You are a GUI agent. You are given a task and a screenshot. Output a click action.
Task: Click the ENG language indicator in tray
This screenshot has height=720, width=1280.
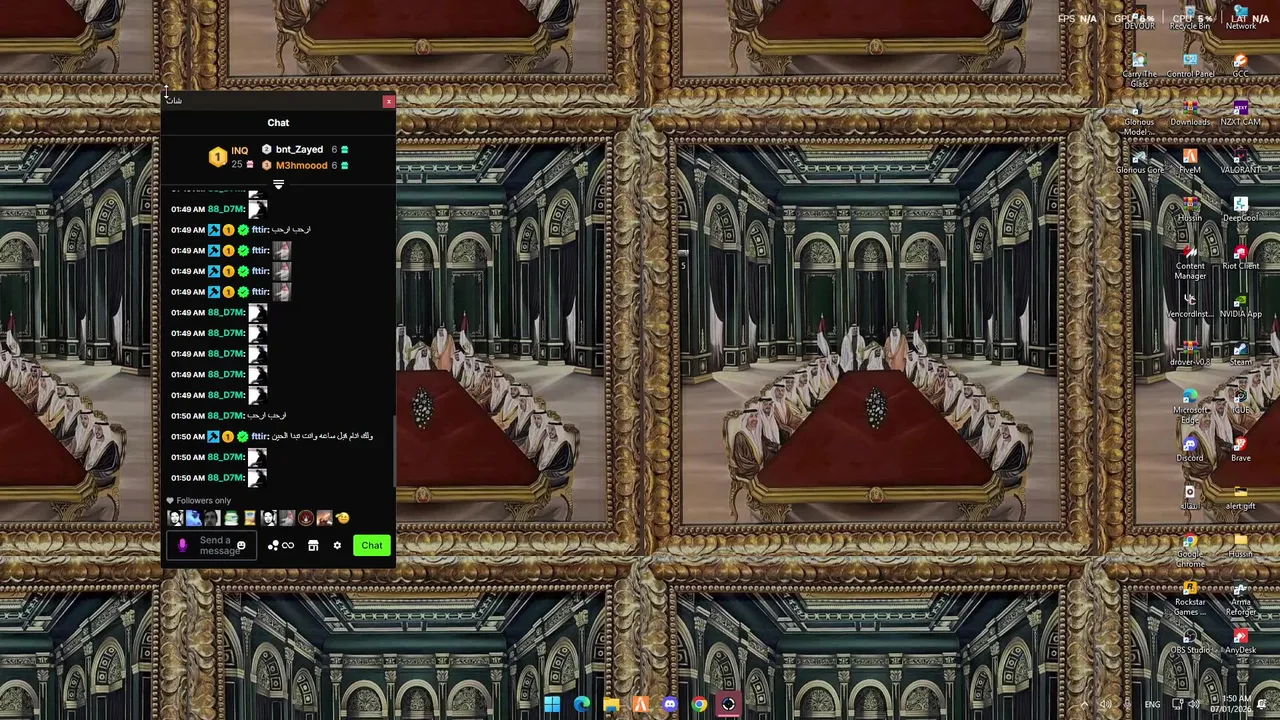[1153, 705]
